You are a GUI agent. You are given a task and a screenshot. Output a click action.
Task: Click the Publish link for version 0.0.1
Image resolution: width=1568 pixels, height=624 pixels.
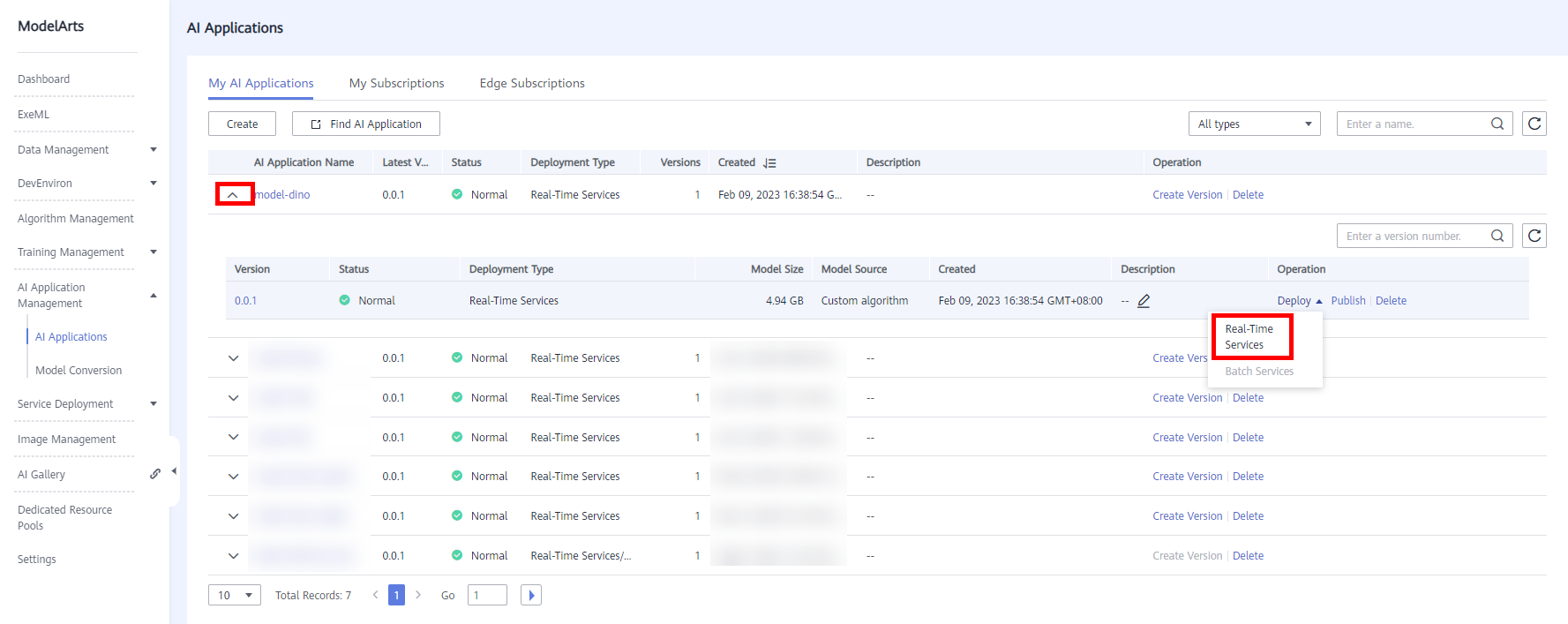(x=1347, y=301)
